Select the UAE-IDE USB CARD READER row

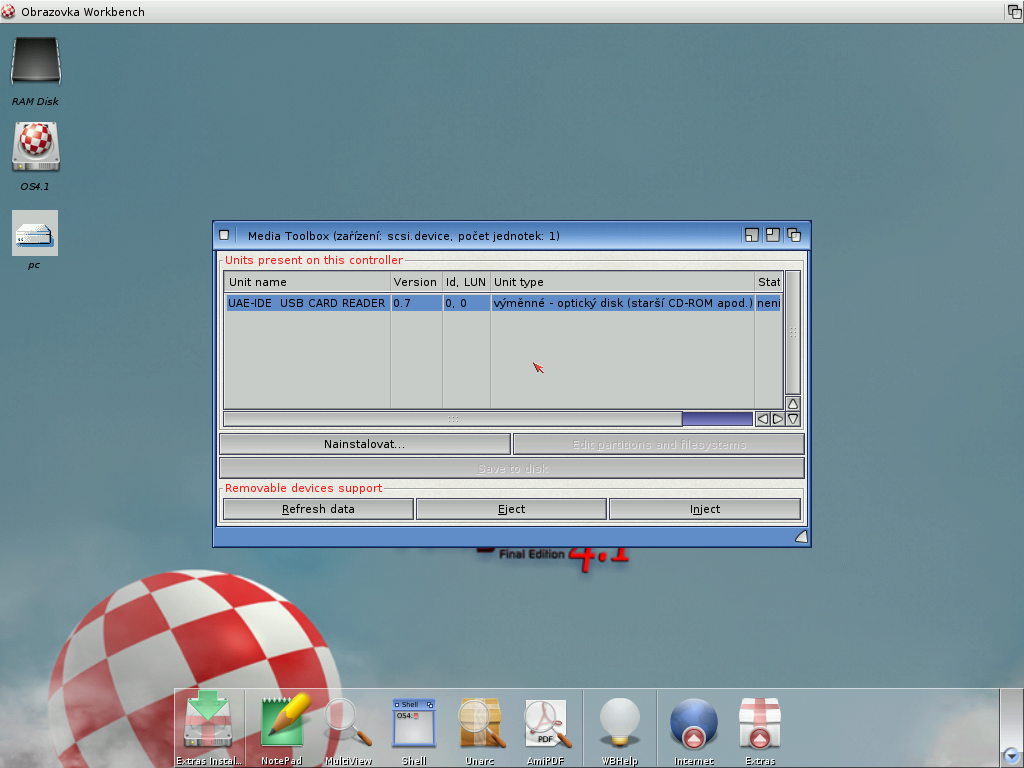[x=307, y=303]
